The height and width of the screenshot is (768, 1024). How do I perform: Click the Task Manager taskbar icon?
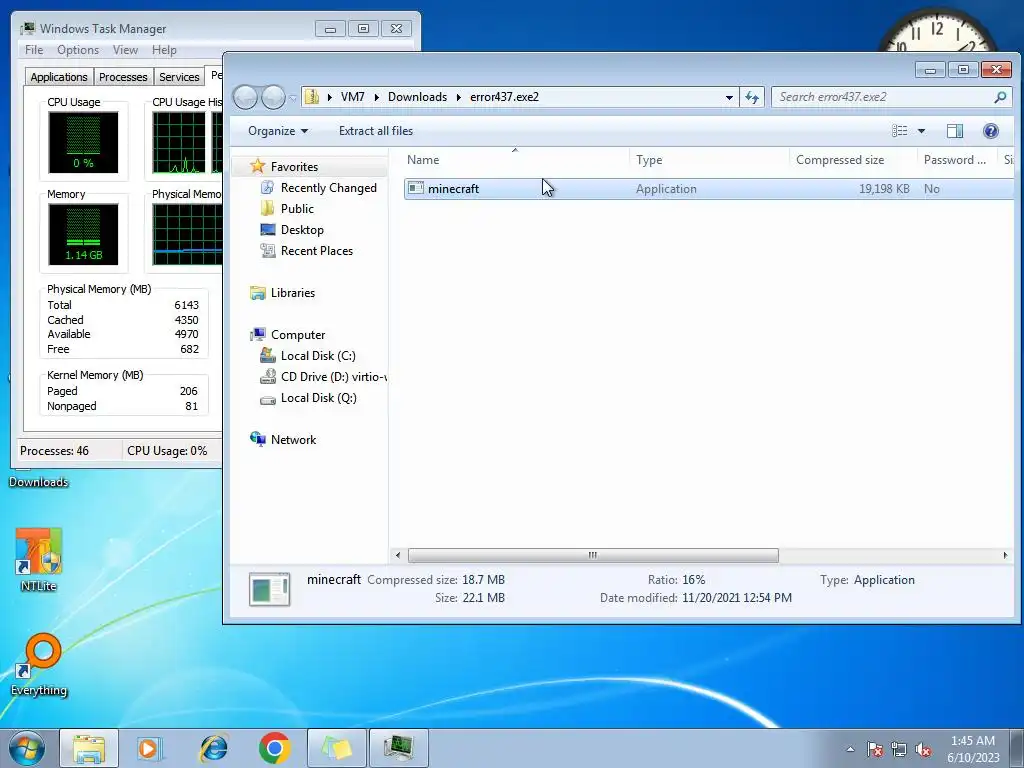(x=399, y=748)
